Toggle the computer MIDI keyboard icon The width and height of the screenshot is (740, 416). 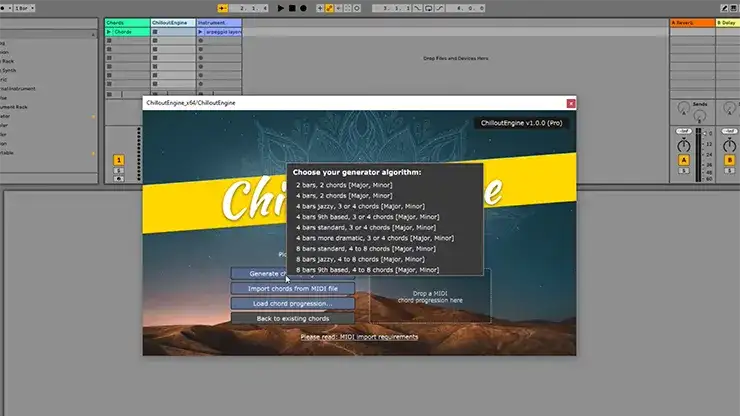[x=734, y=8]
